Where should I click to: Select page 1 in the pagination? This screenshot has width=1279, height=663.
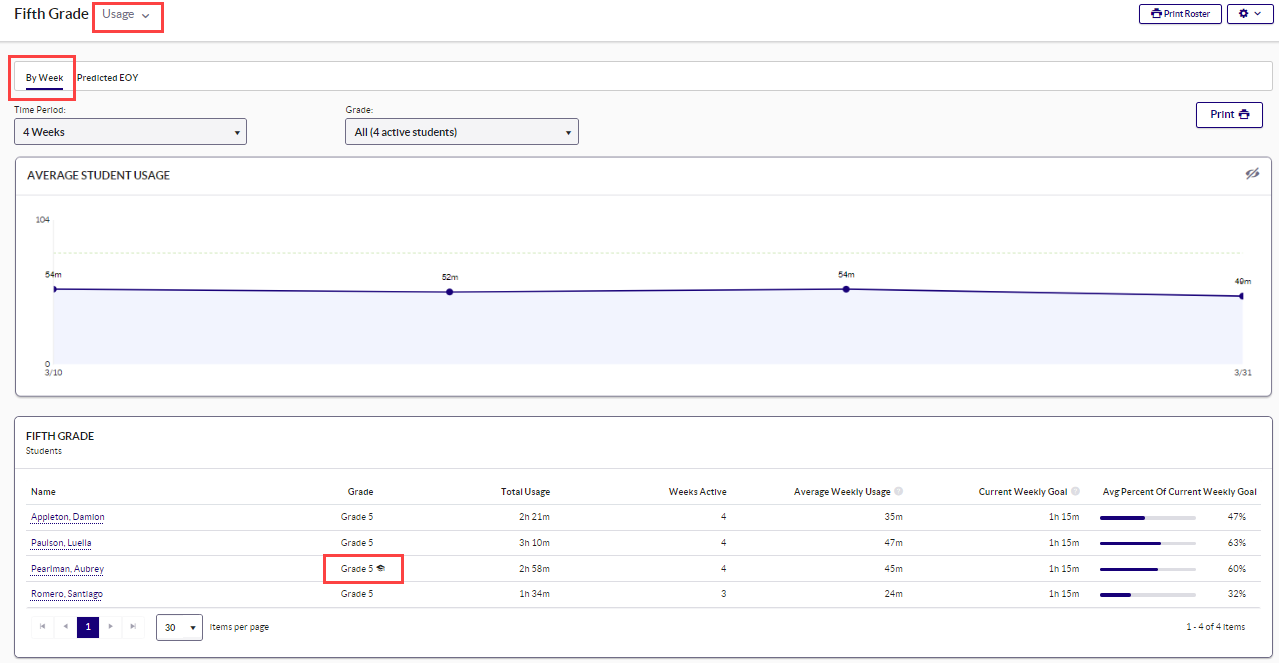(x=88, y=627)
